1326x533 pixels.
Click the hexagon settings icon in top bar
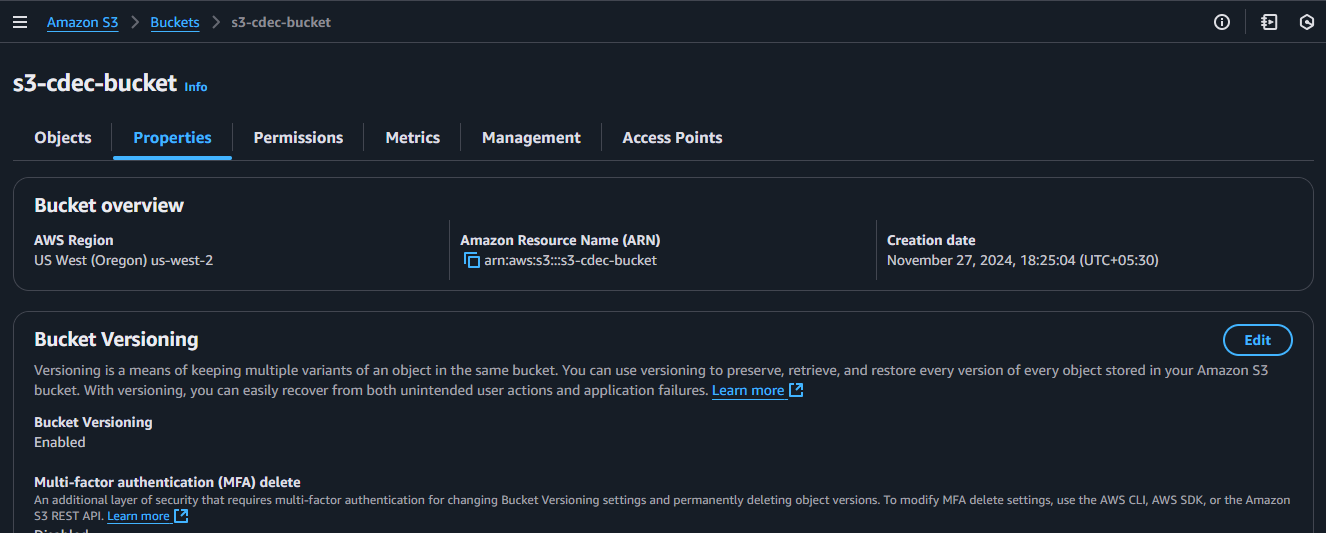1306,22
